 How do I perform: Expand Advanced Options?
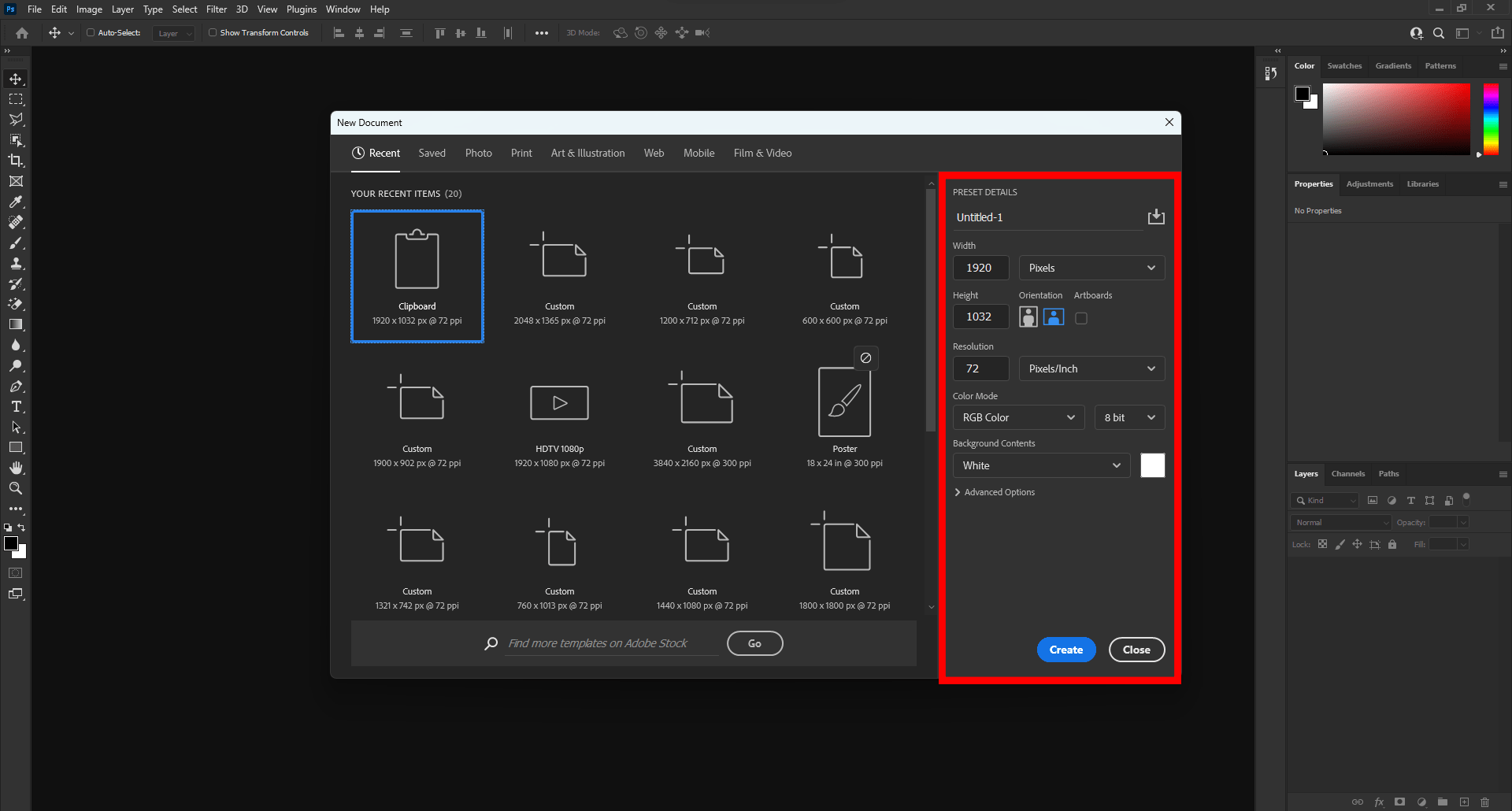tap(995, 492)
